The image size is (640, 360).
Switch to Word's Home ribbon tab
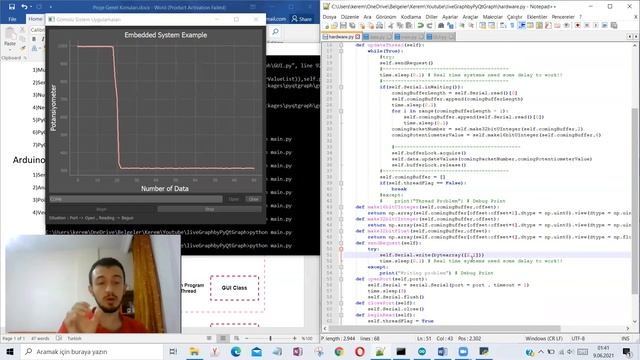(35, 19)
